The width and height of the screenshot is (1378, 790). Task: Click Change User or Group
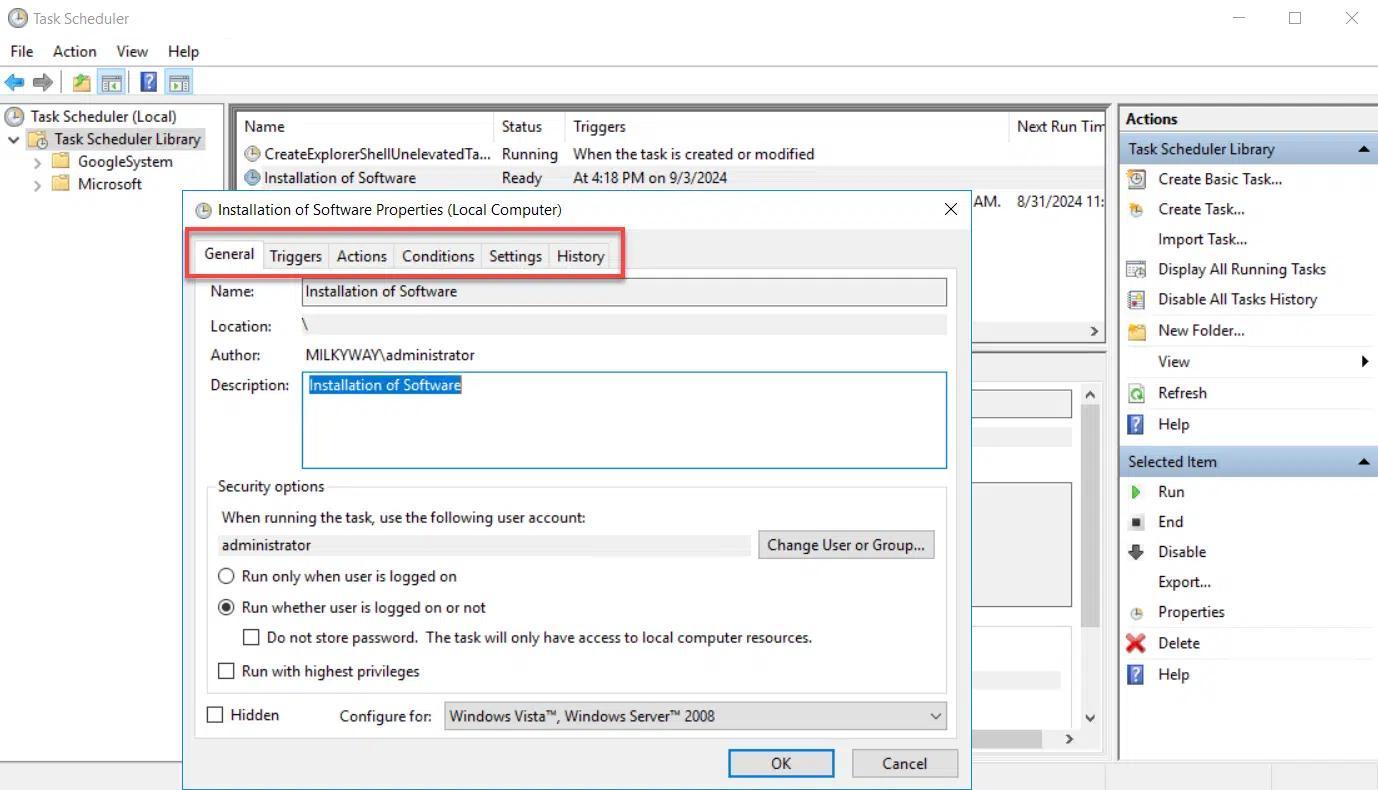click(x=845, y=545)
